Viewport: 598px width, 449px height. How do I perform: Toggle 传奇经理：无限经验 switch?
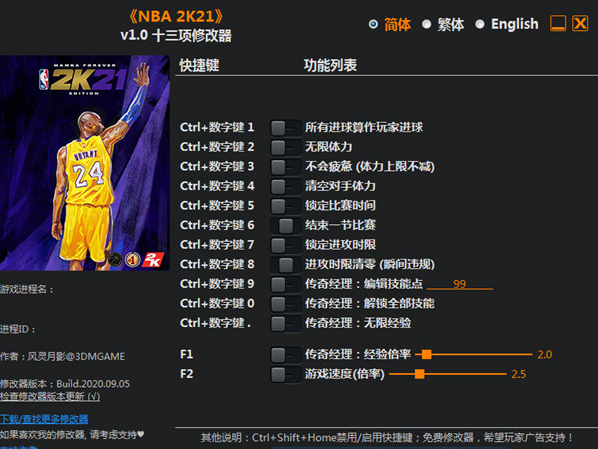point(285,323)
